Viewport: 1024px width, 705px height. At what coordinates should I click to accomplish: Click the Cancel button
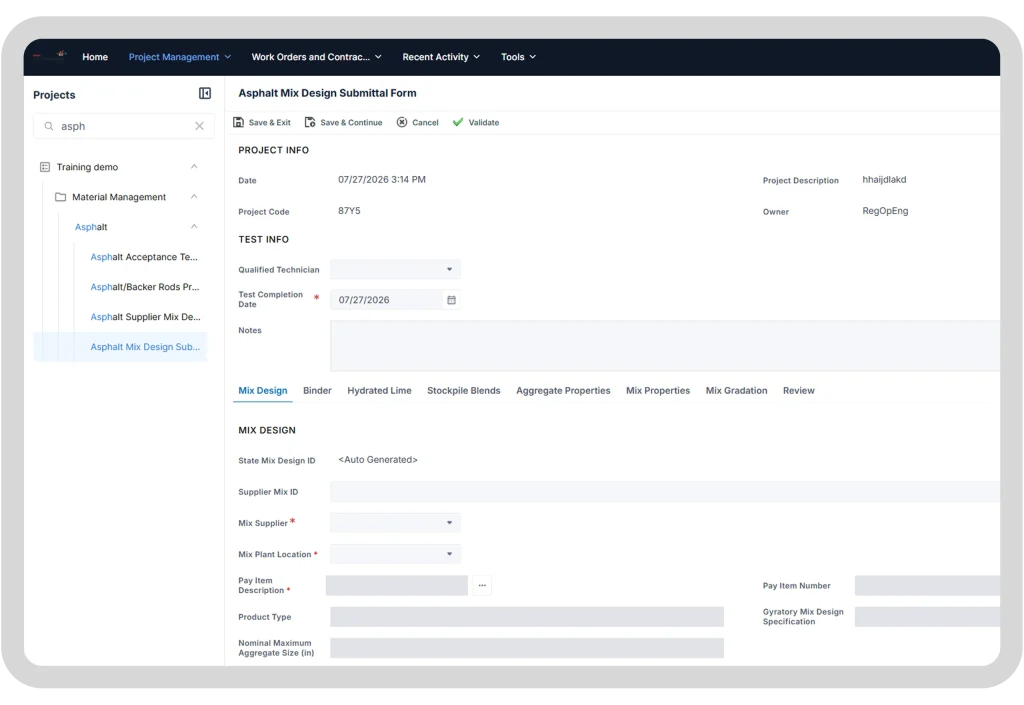pyautogui.click(x=417, y=122)
